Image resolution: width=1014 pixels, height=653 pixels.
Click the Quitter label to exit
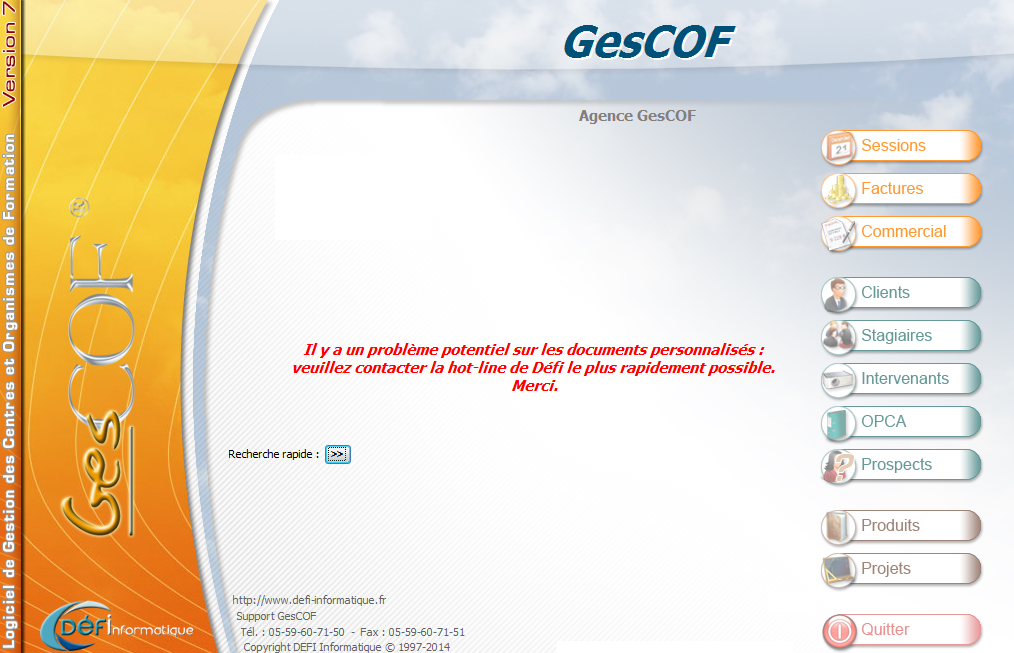[x=885, y=630]
